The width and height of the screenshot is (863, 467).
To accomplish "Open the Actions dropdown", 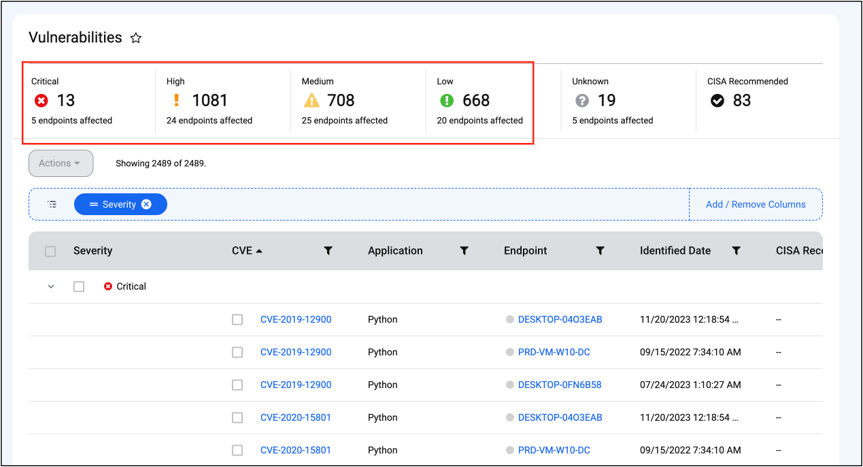I will pyautogui.click(x=61, y=163).
